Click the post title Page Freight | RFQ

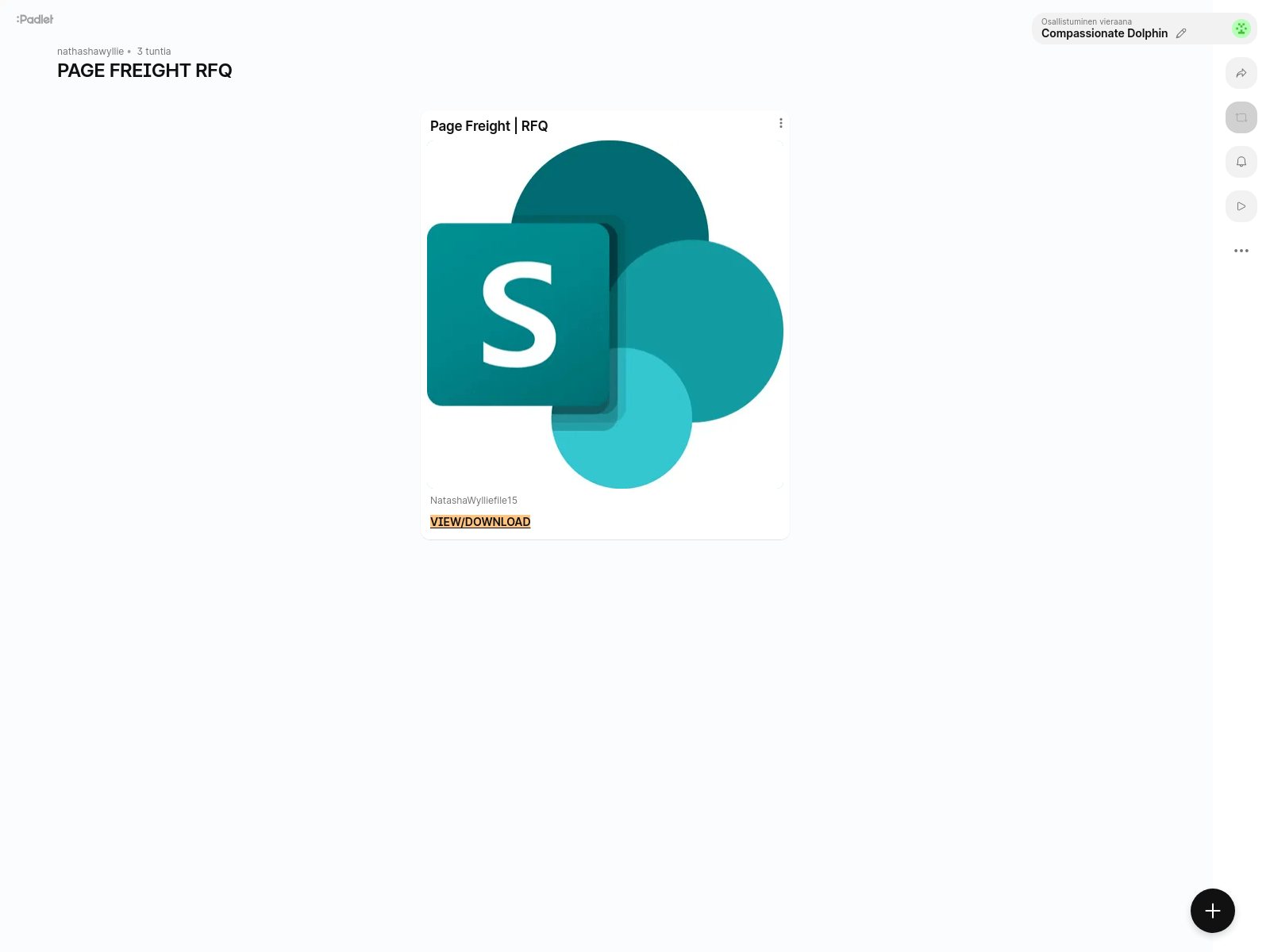coord(489,126)
